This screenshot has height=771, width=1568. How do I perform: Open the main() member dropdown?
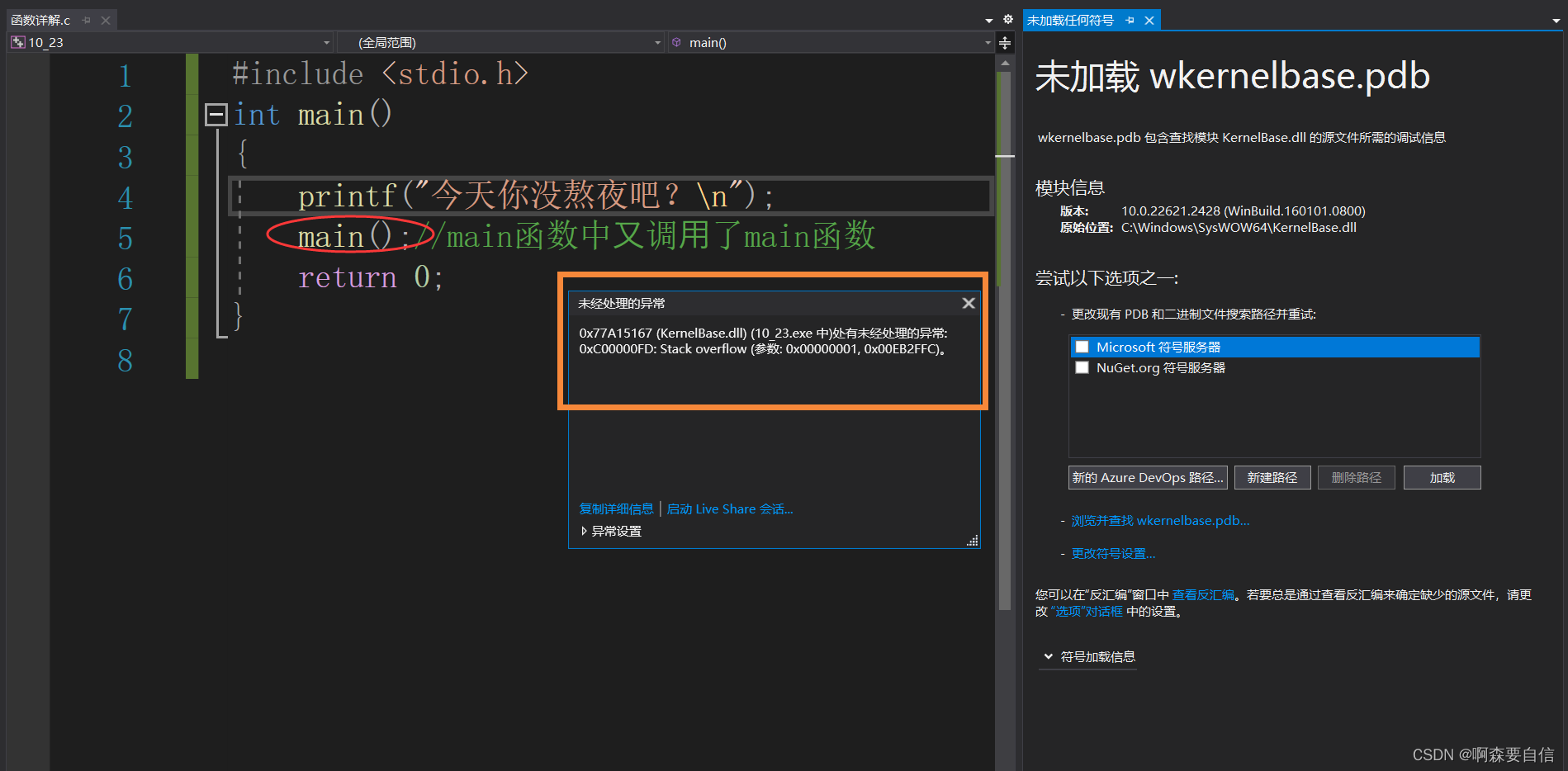coord(831,42)
